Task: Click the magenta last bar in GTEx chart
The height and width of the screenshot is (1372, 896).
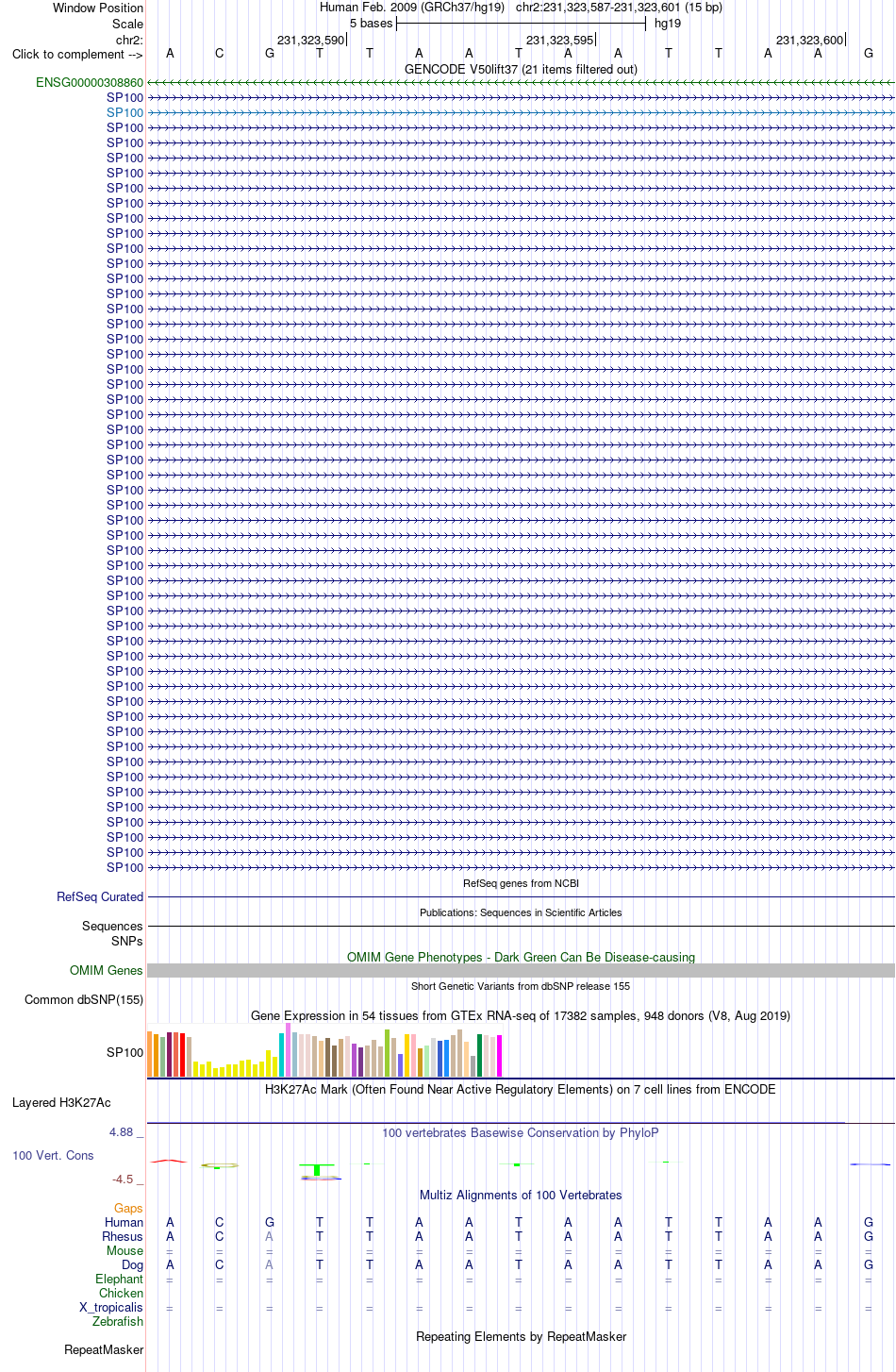Action: 500,1057
